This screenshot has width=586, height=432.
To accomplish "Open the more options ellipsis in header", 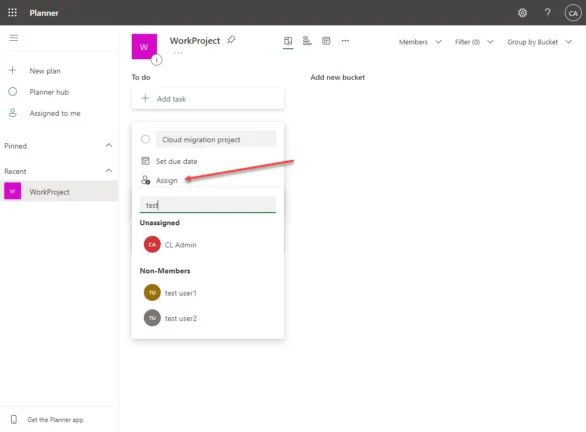I will 345,41.
